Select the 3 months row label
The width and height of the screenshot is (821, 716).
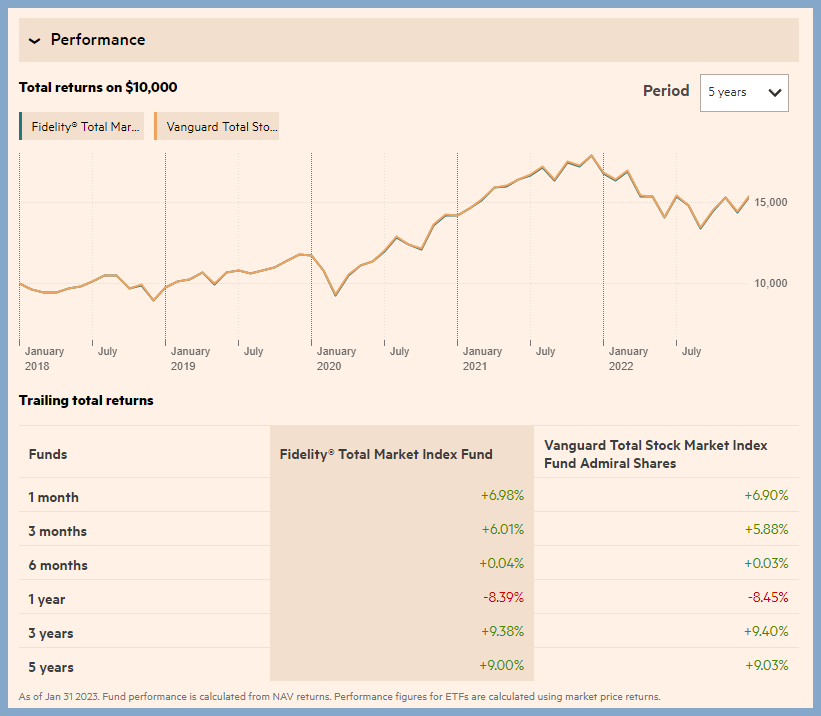point(58,531)
